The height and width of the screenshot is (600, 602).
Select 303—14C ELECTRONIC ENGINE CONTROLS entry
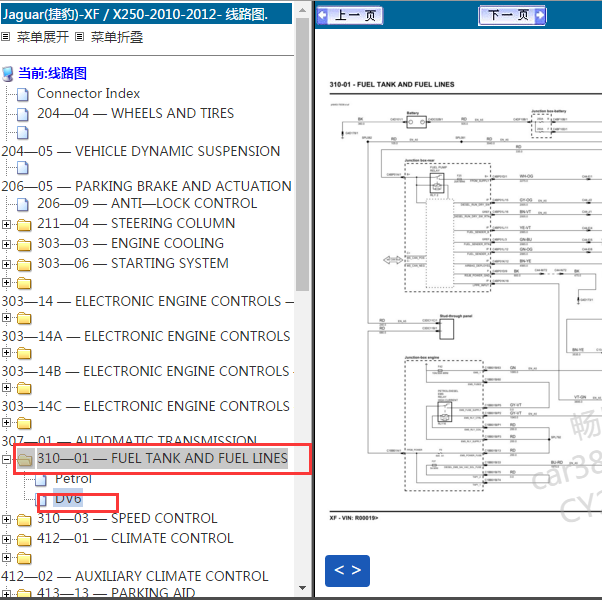[146, 406]
